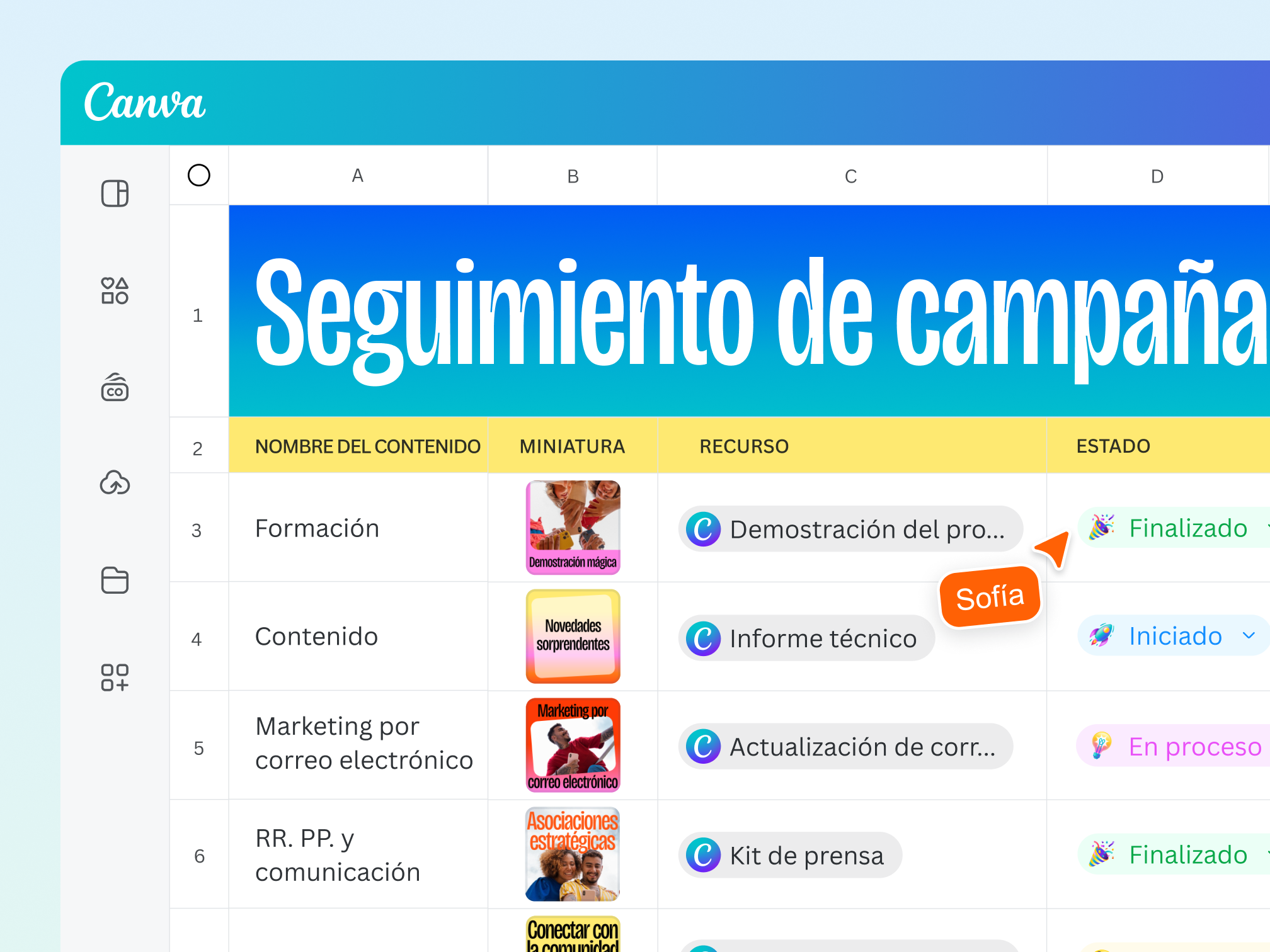The image size is (1270, 952).
Task: Select column A header
Action: pyautogui.click(x=358, y=176)
